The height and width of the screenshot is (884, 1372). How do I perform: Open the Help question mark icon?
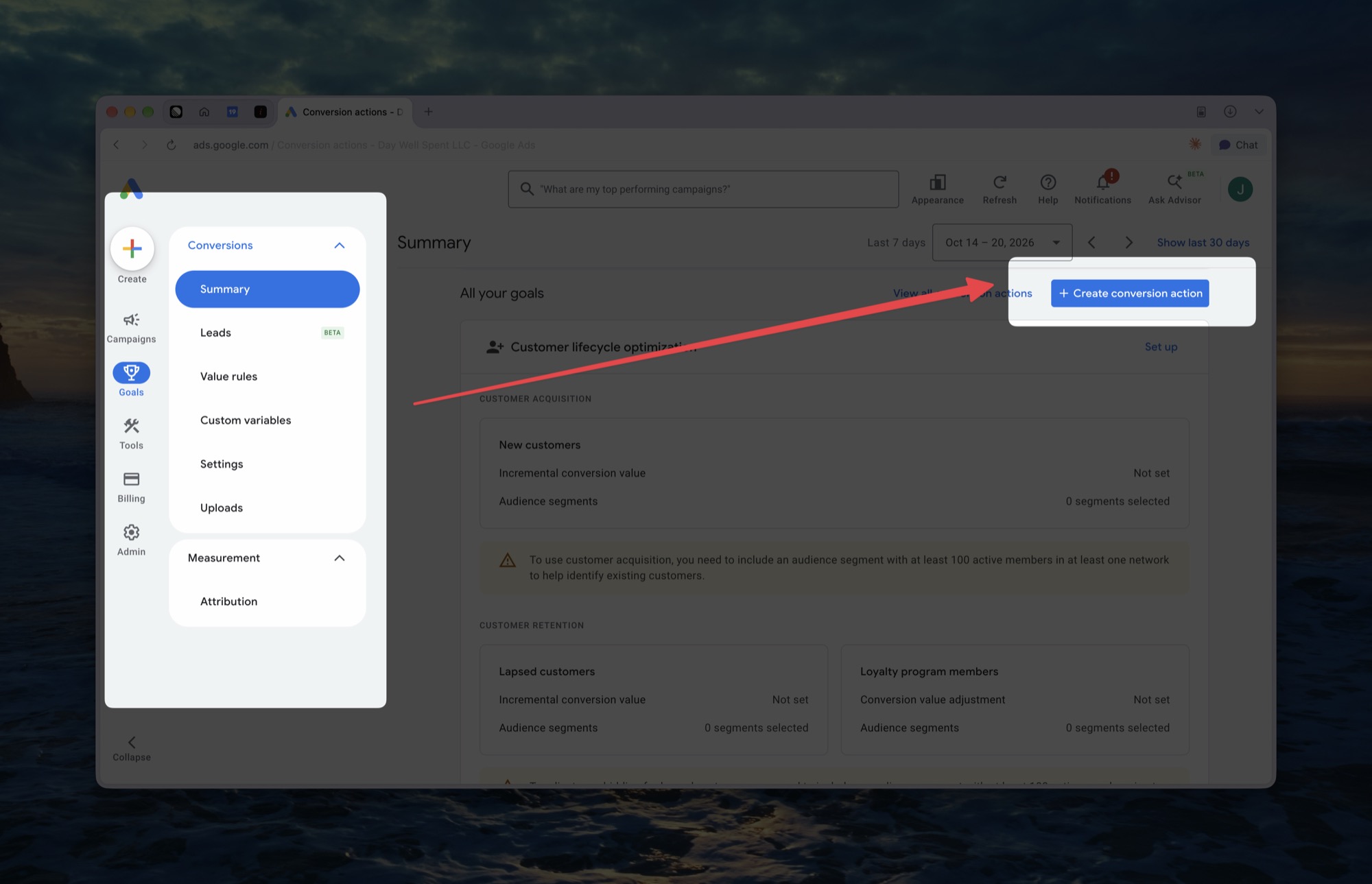1048,182
